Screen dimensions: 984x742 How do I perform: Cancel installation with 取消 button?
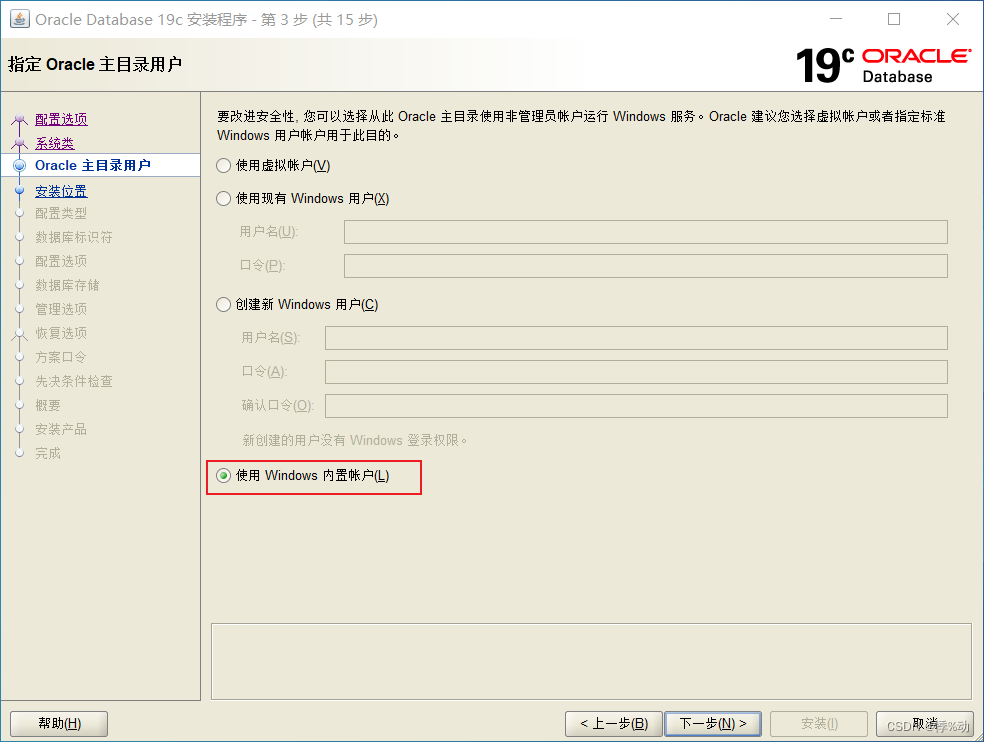pos(924,724)
